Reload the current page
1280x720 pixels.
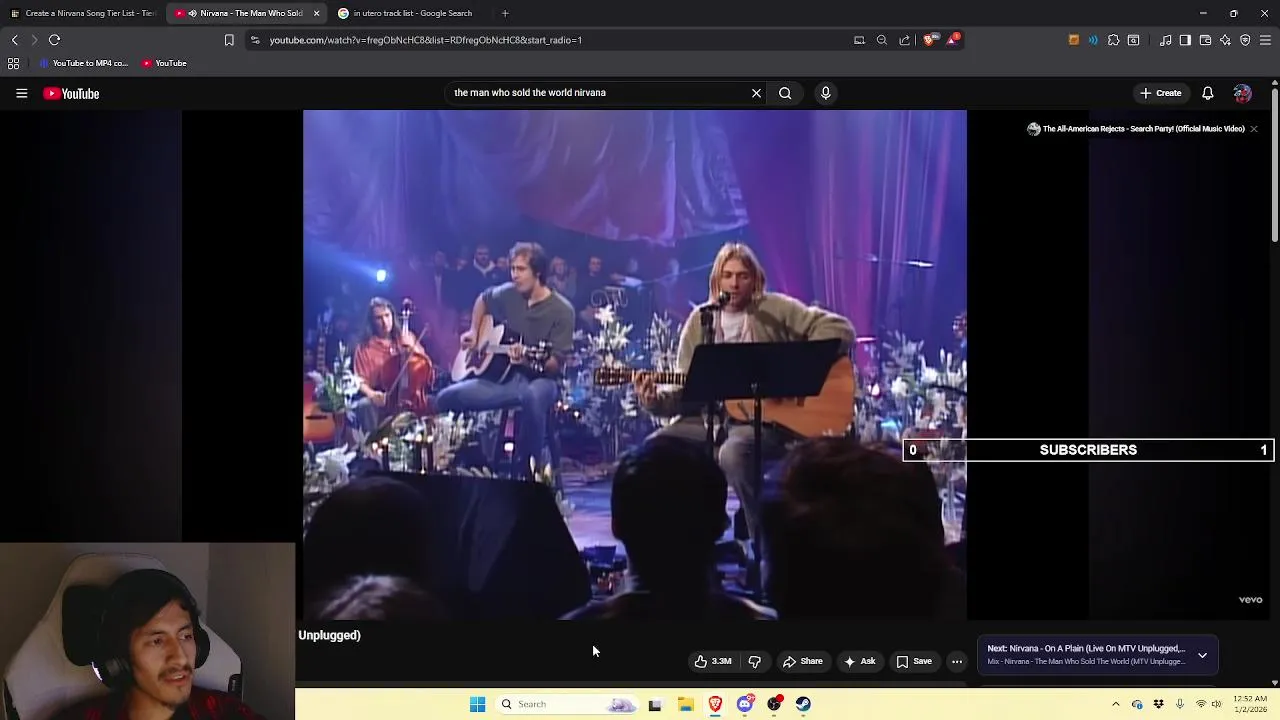pos(55,40)
